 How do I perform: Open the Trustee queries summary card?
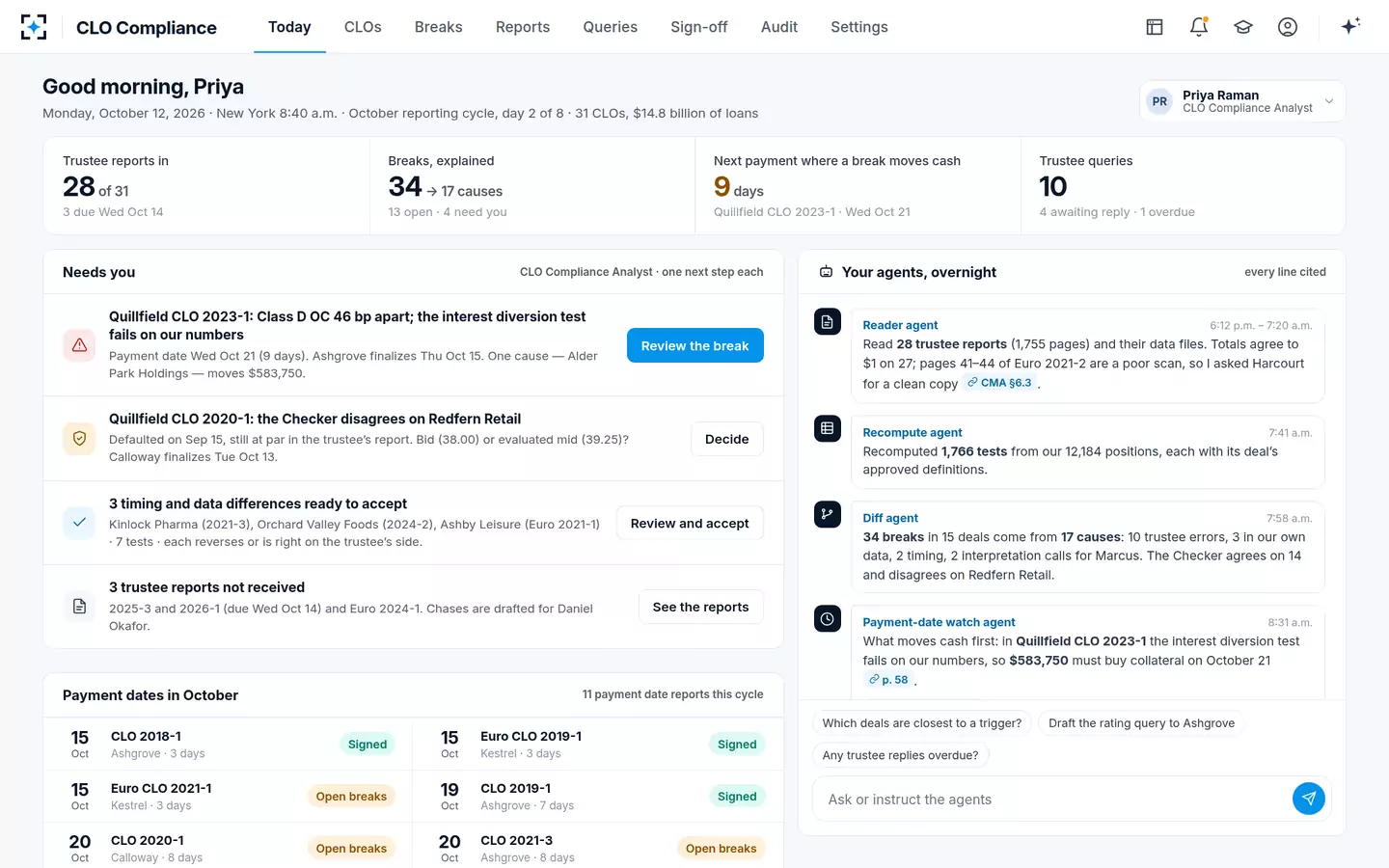[x=1183, y=185]
